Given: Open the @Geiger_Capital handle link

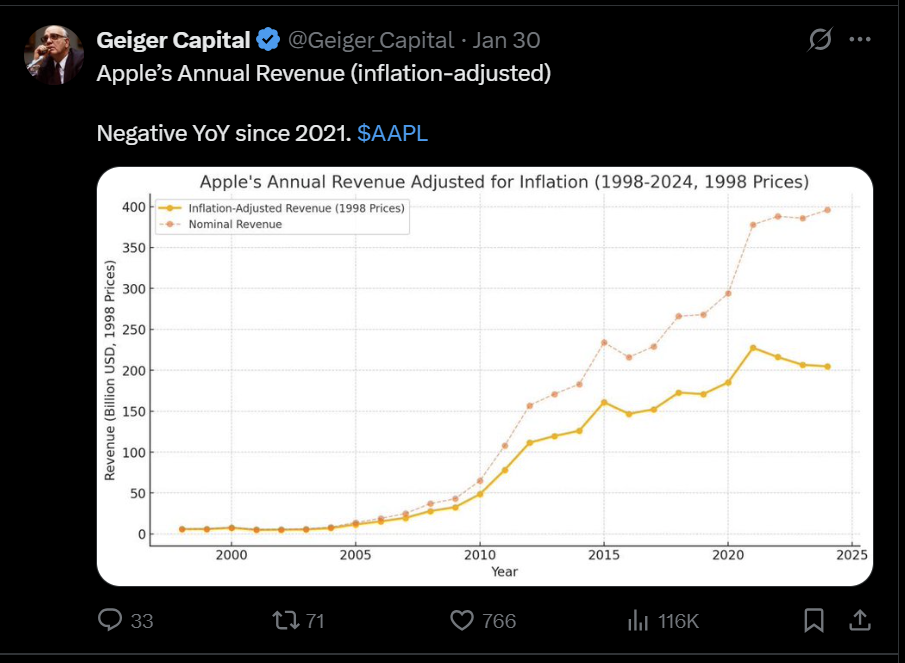Looking at the screenshot, I should click(371, 40).
